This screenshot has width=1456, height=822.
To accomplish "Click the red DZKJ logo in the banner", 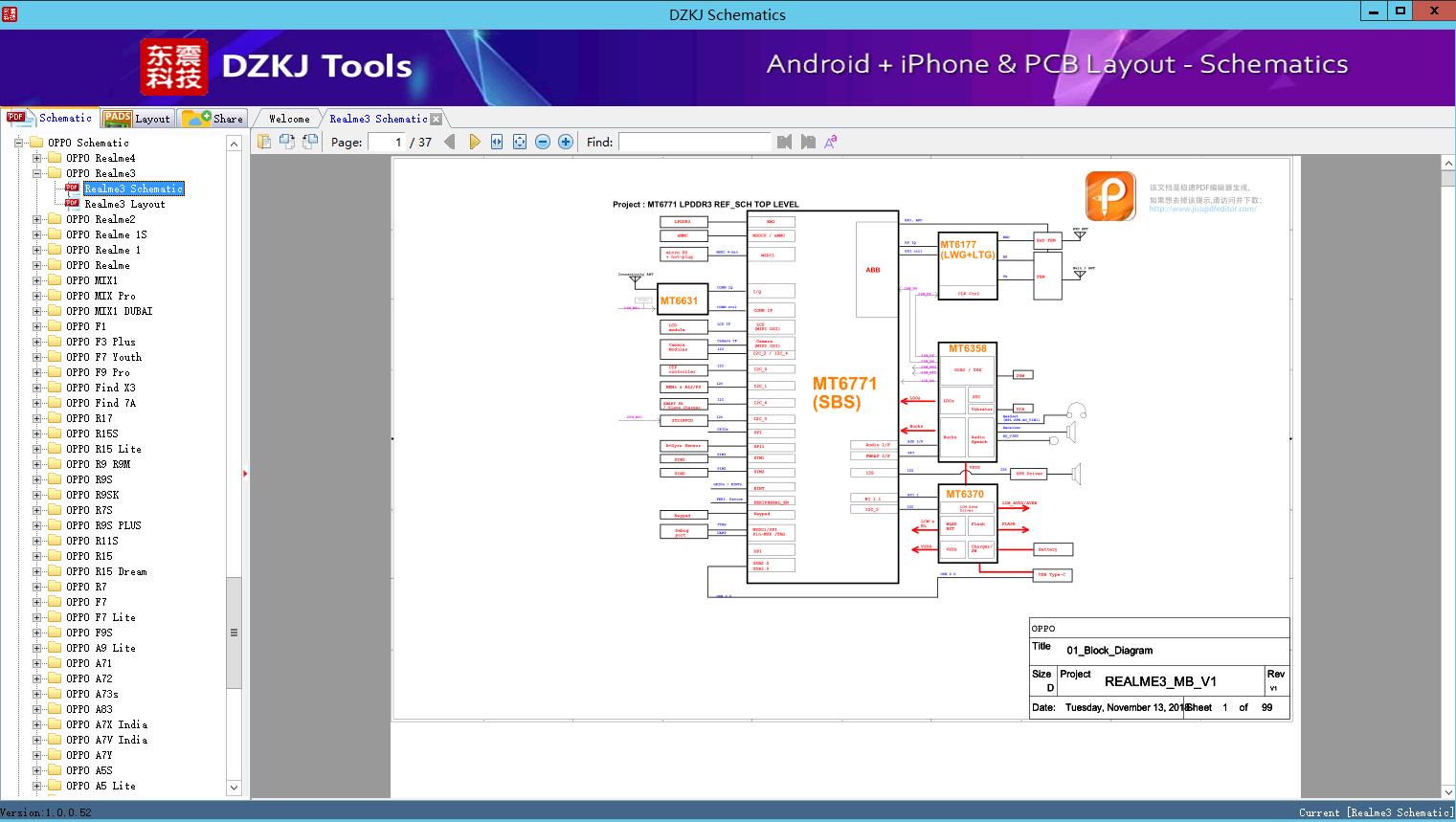I will (173, 67).
